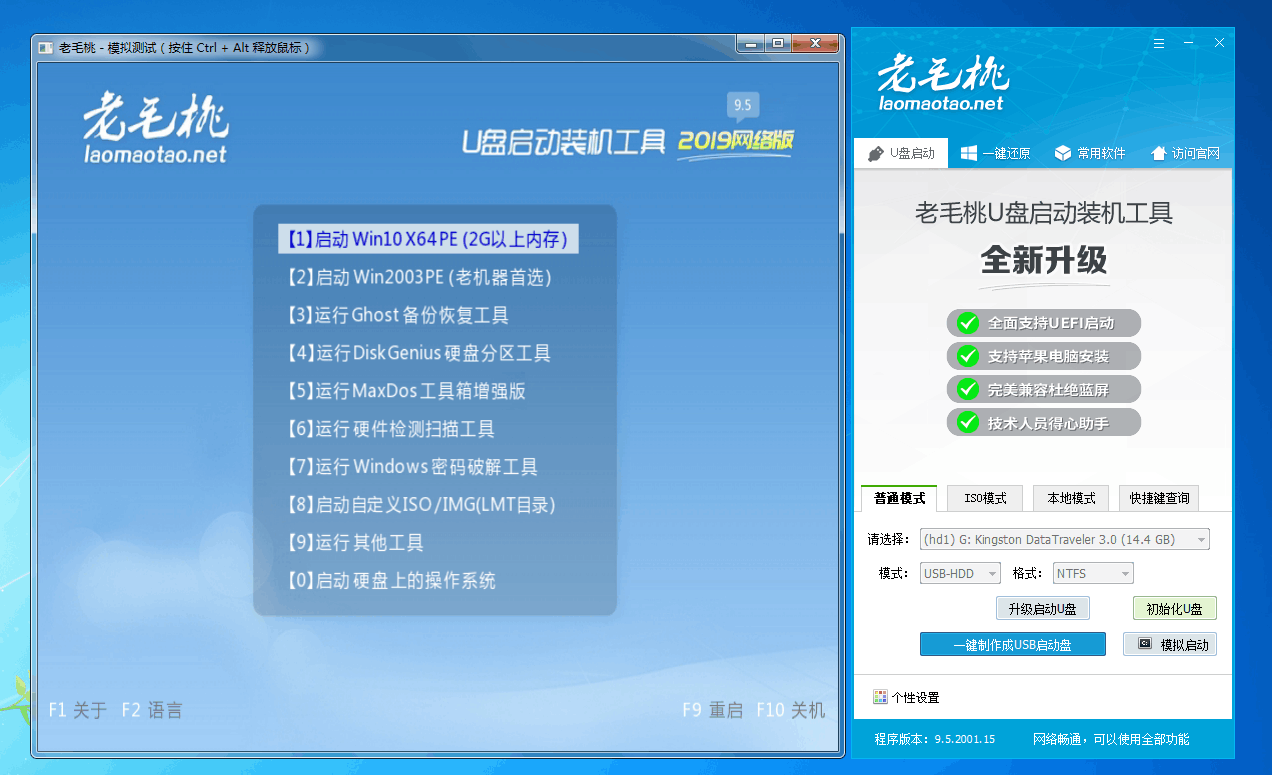Click the 老毛桃 logo in the simulation window
This screenshot has width=1272, height=775.
coord(155,128)
